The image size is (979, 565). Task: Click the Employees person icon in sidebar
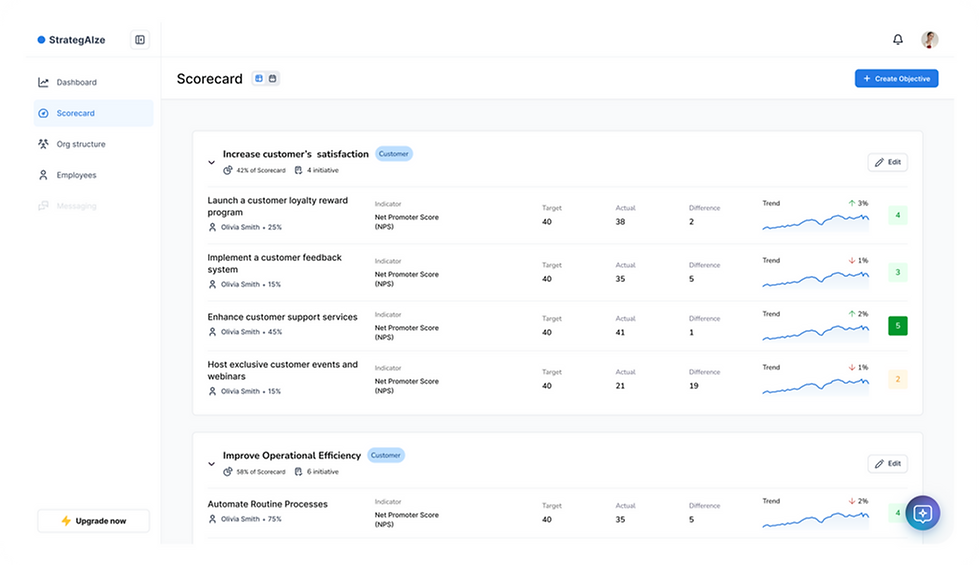point(43,175)
